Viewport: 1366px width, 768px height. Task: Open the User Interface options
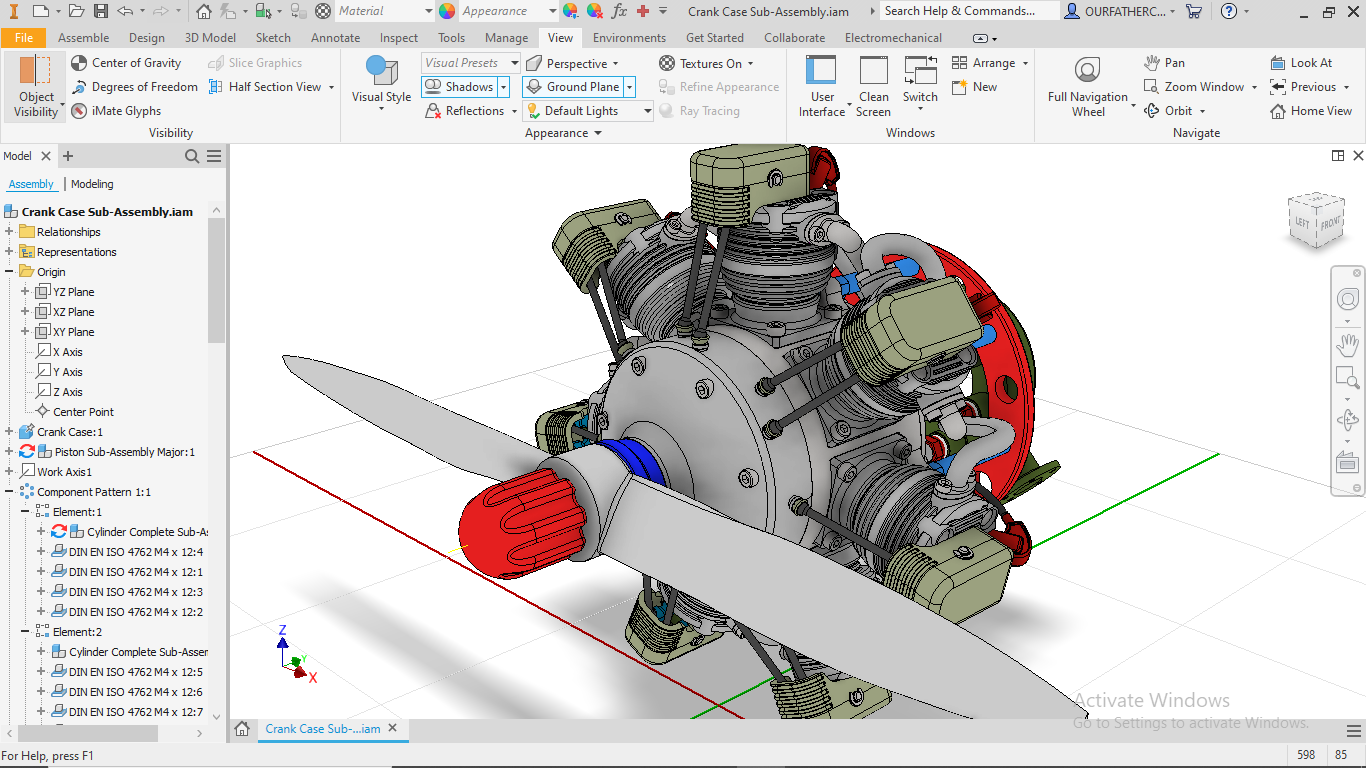[x=822, y=87]
